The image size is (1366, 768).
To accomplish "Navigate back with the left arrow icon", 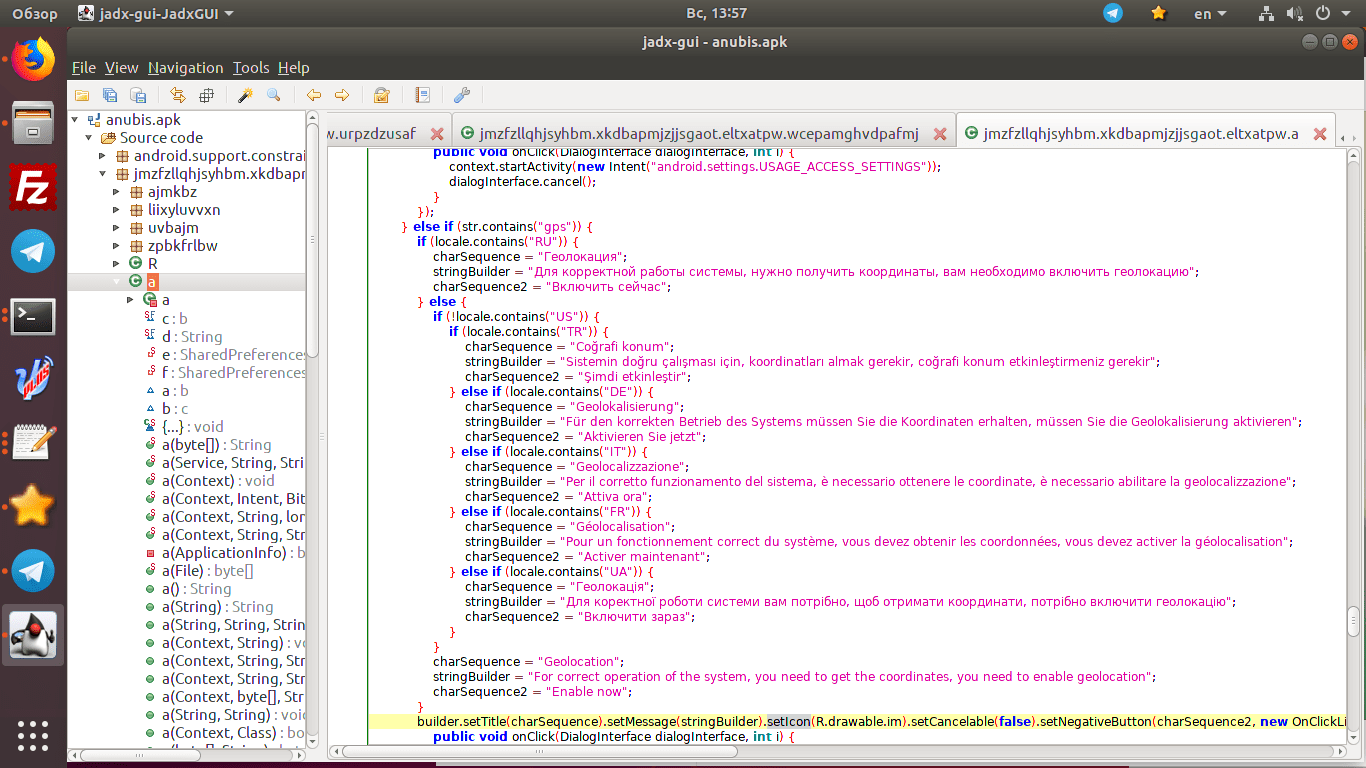I will pyautogui.click(x=314, y=96).
